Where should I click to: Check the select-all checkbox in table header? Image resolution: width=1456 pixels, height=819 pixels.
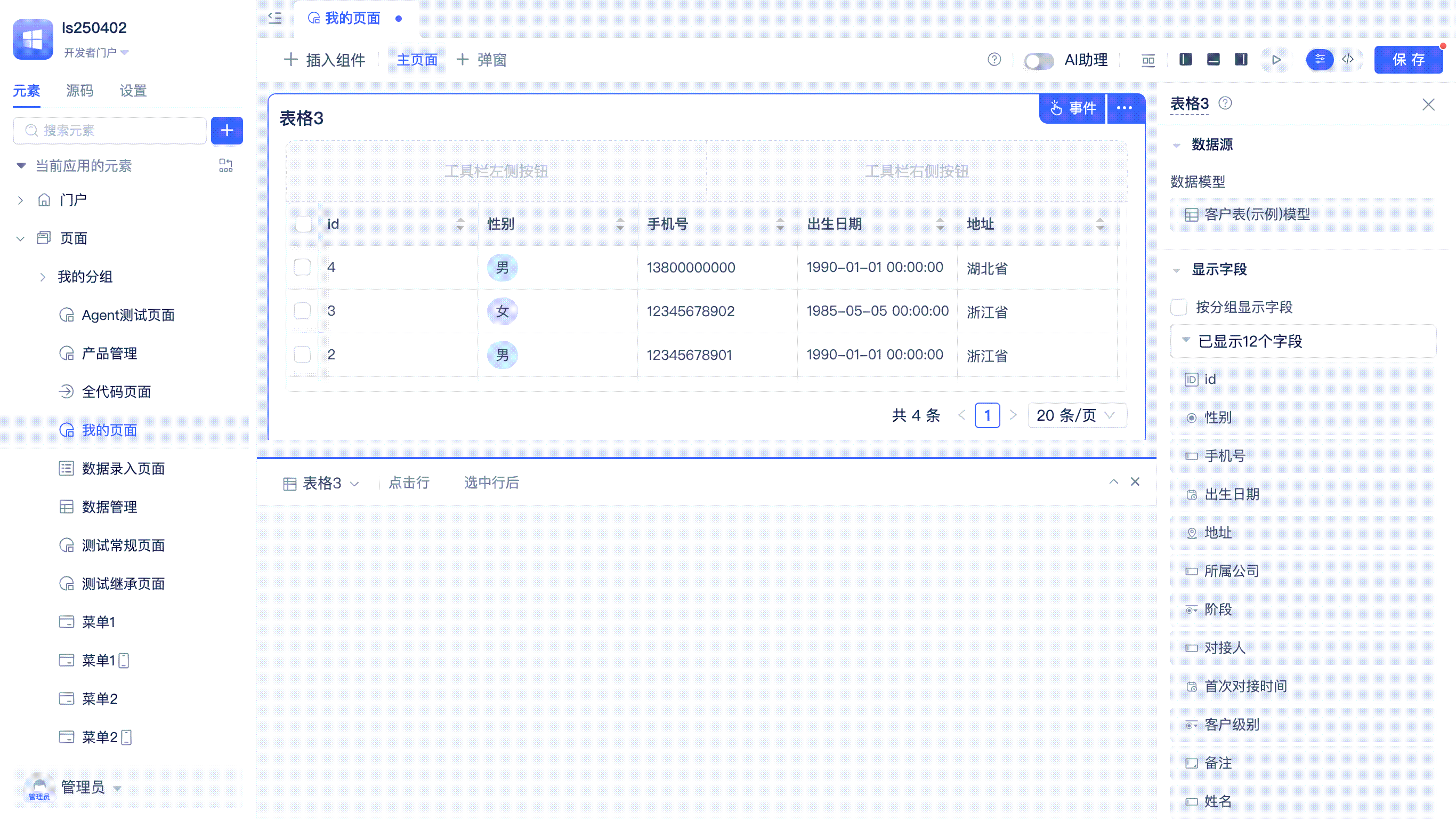[x=304, y=224]
